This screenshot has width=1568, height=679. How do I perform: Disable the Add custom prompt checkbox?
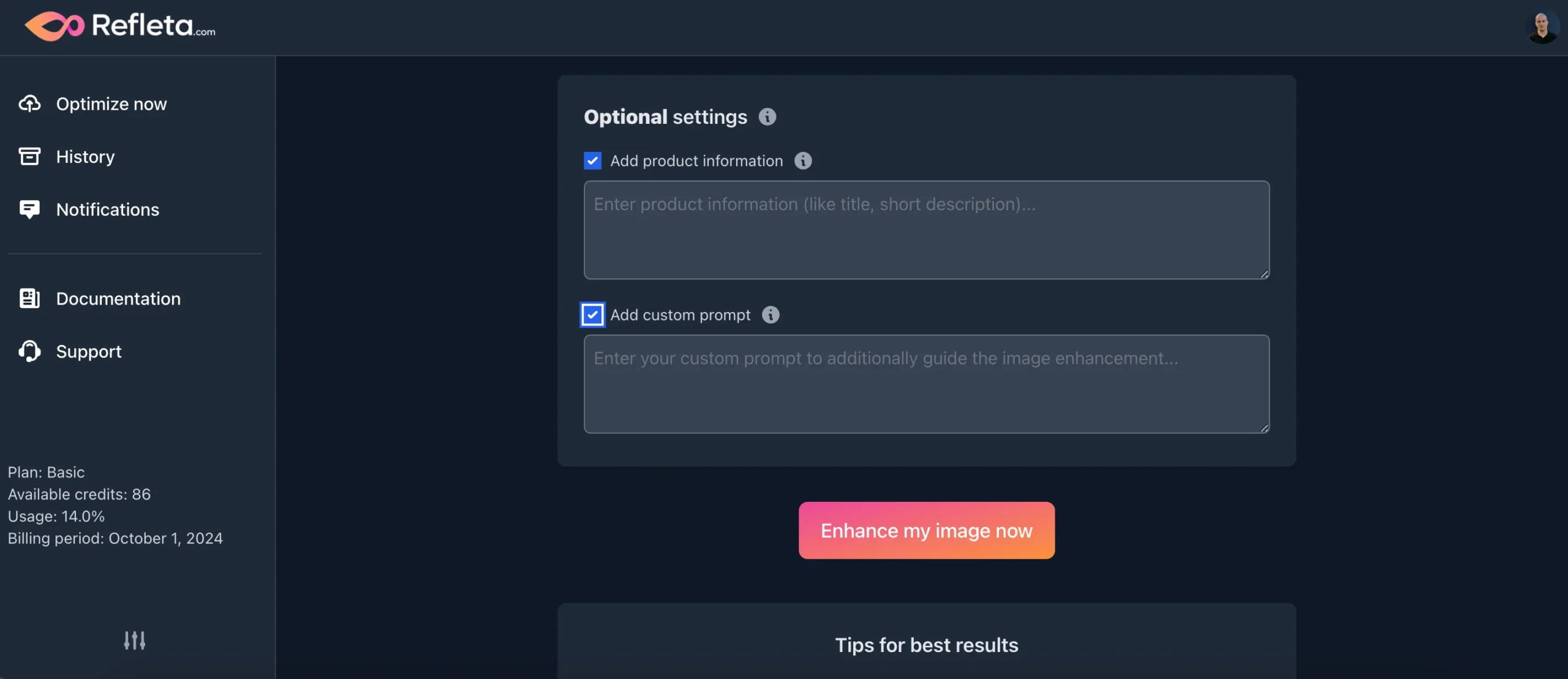click(592, 314)
